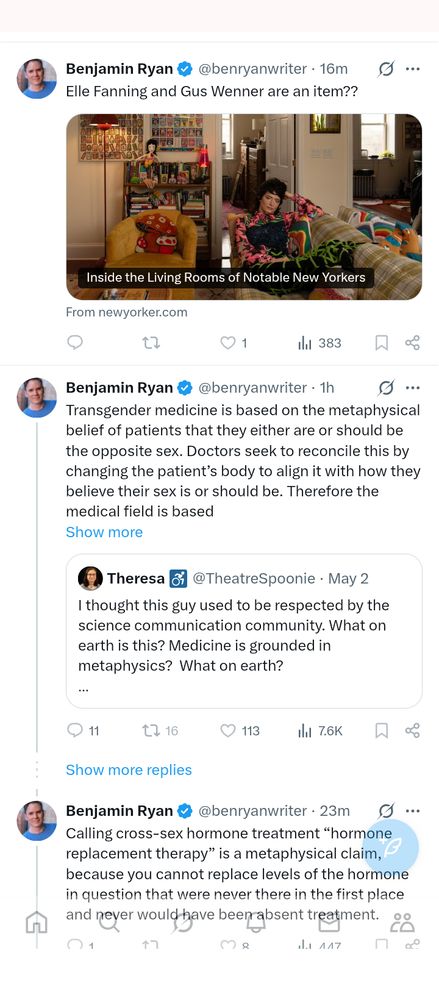
Task: Open Theresa's quoted tweet
Action: [244, 631]
